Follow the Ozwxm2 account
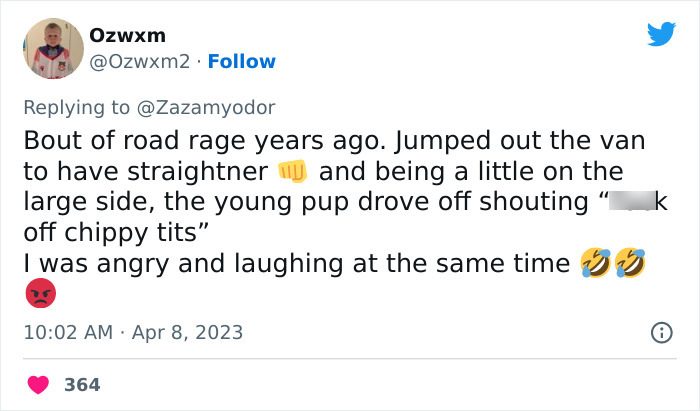This screenshot has width=700, height=411. click(x=243, y=62)
